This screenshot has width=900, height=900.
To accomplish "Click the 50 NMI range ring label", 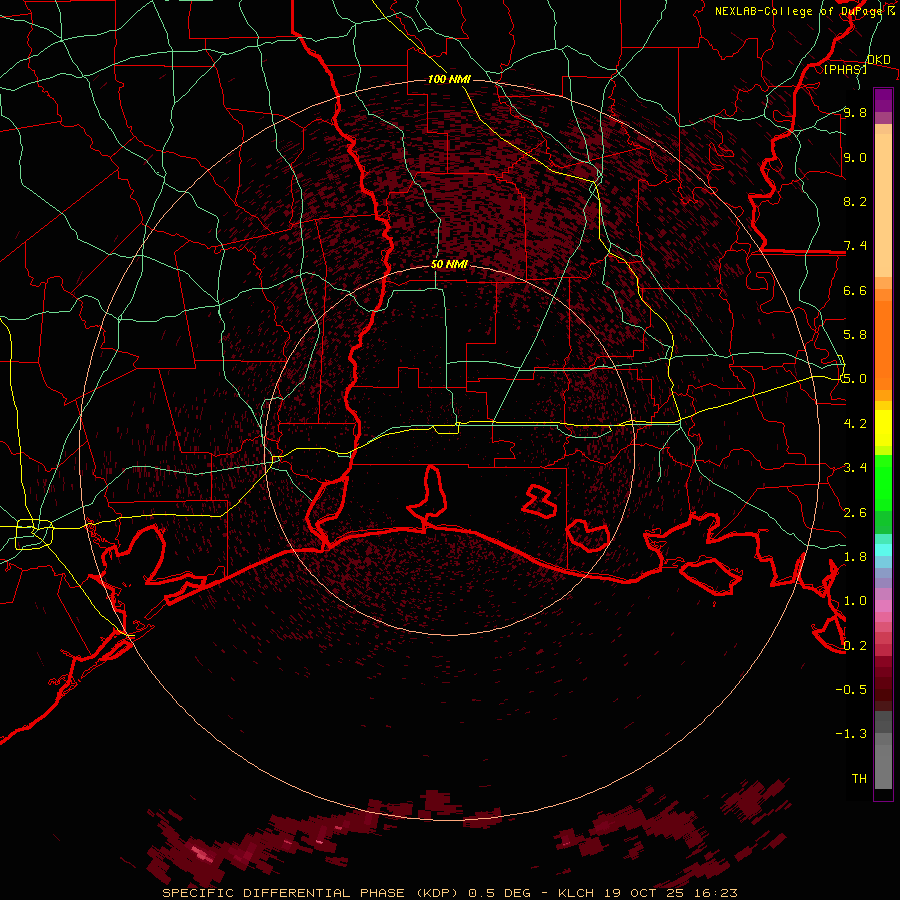I will point(449,264).
